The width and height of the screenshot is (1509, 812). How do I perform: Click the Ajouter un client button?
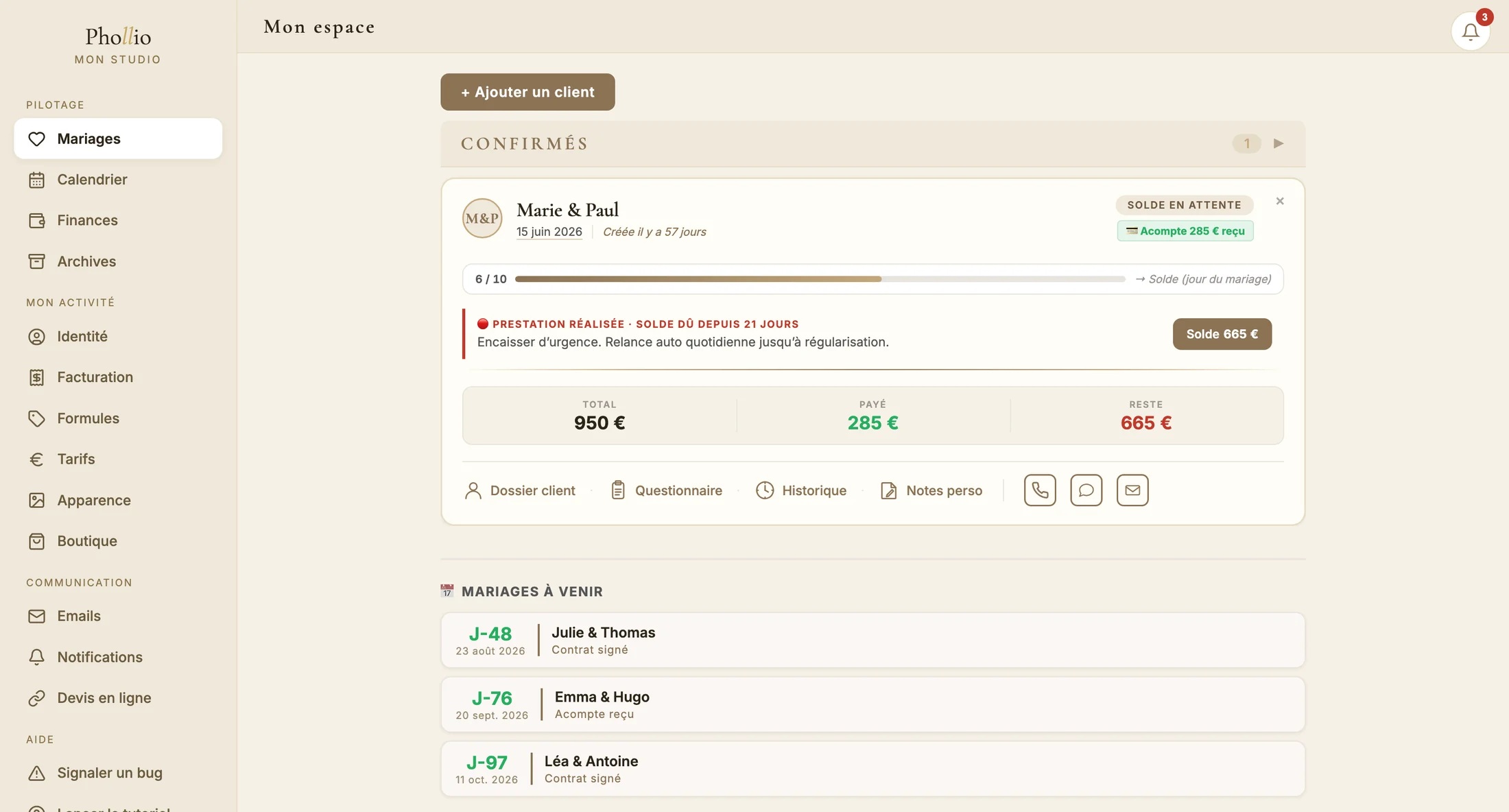[527, 92]
